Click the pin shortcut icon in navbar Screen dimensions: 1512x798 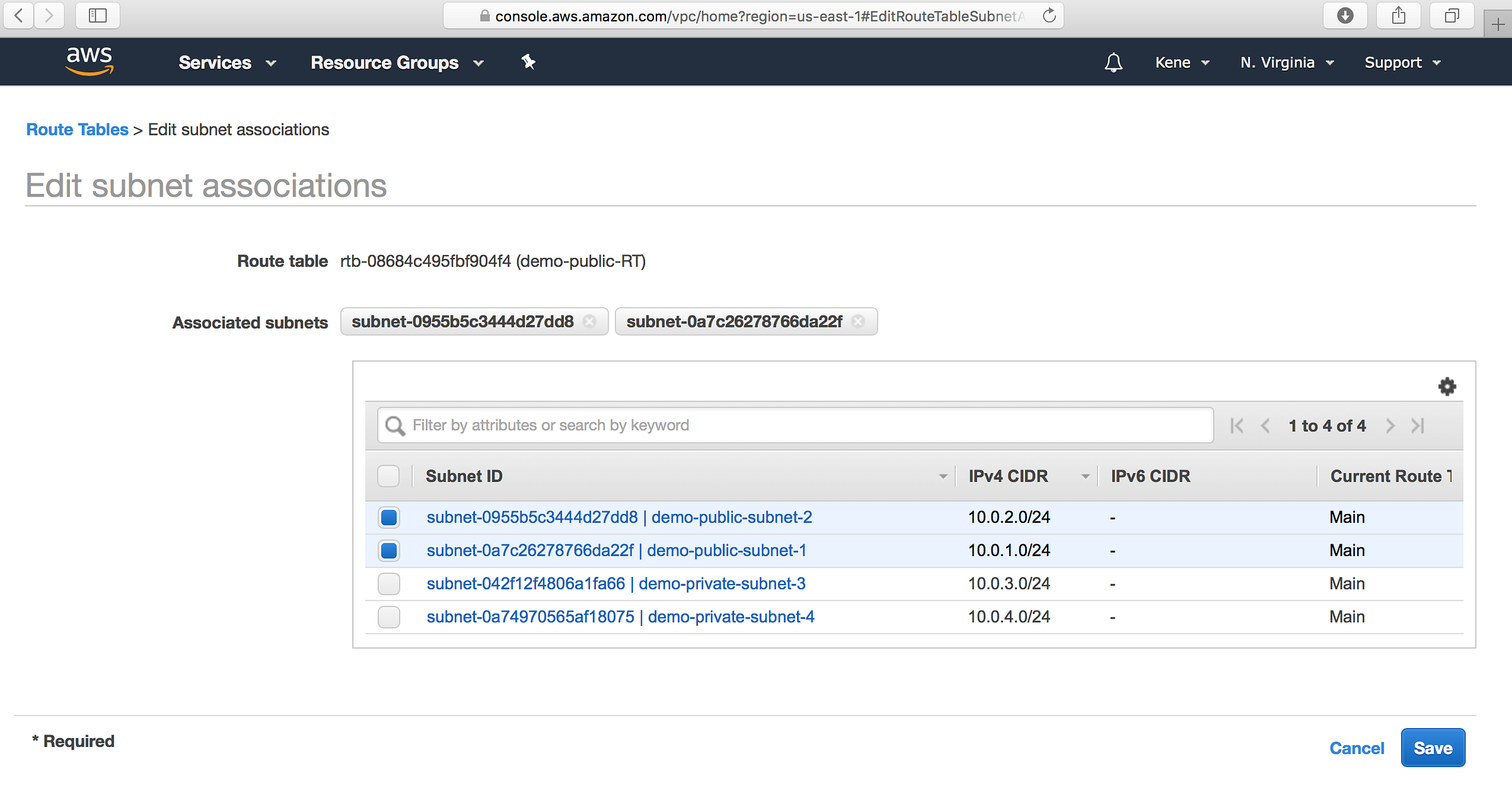pos(528,62)
